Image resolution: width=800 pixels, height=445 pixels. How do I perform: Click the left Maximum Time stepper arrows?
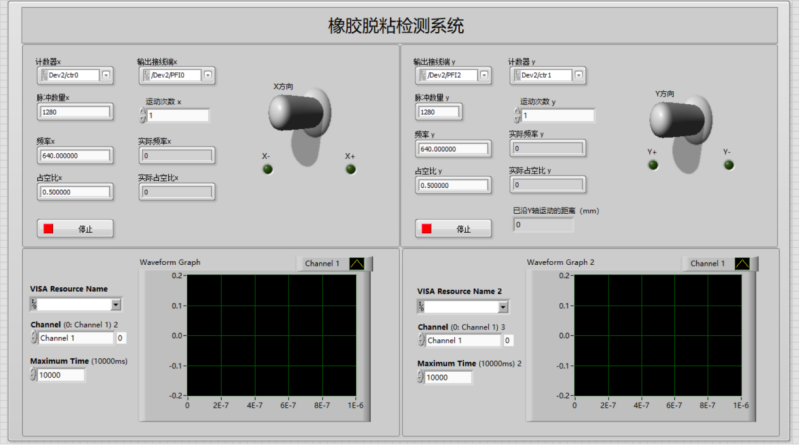(33, 375)
